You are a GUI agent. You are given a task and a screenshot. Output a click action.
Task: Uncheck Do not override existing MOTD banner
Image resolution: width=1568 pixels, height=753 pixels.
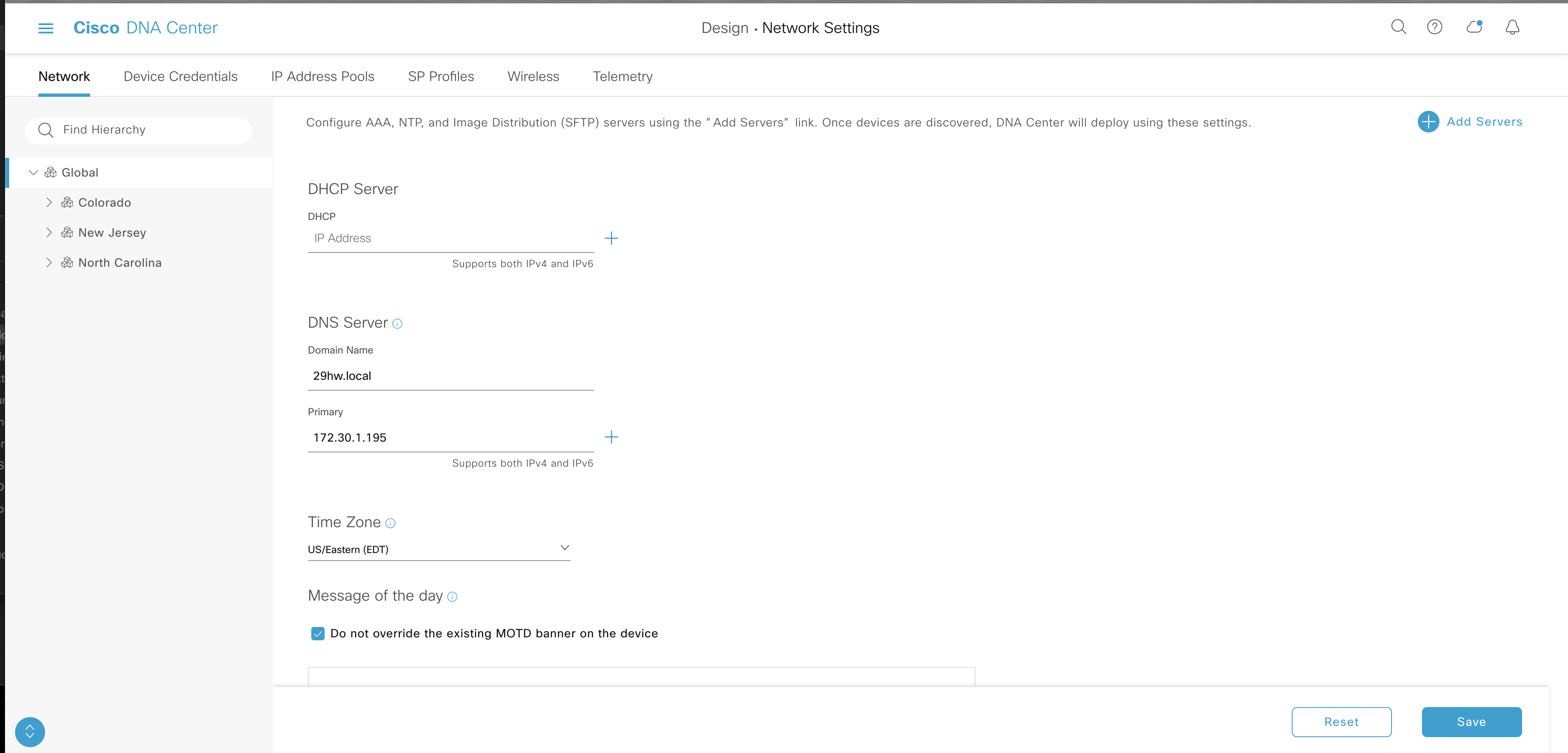(x=318, y=634)
